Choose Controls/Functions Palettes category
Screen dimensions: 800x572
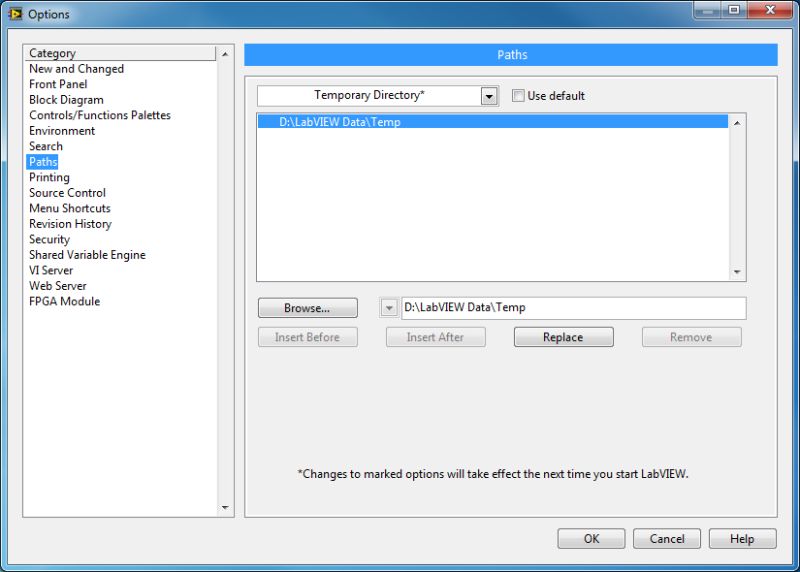[x=100, y=115]
